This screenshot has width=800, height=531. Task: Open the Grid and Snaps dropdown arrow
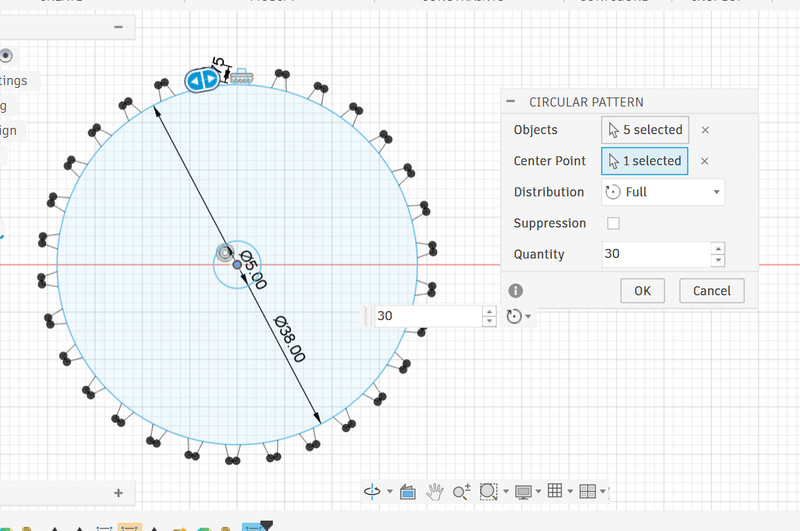(570, 492)
